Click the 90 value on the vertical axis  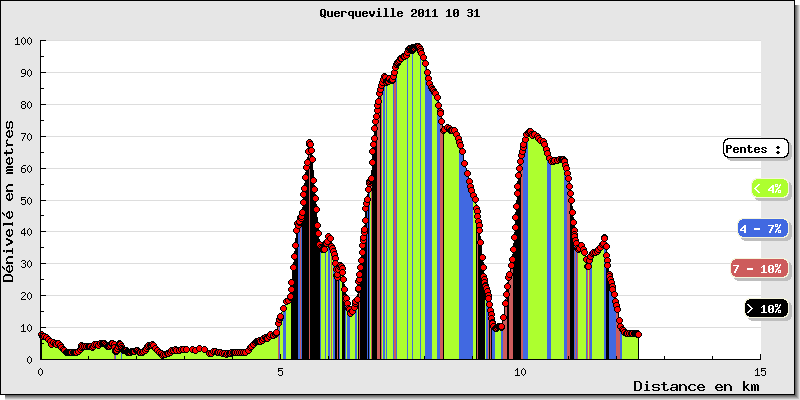point(26,72)
